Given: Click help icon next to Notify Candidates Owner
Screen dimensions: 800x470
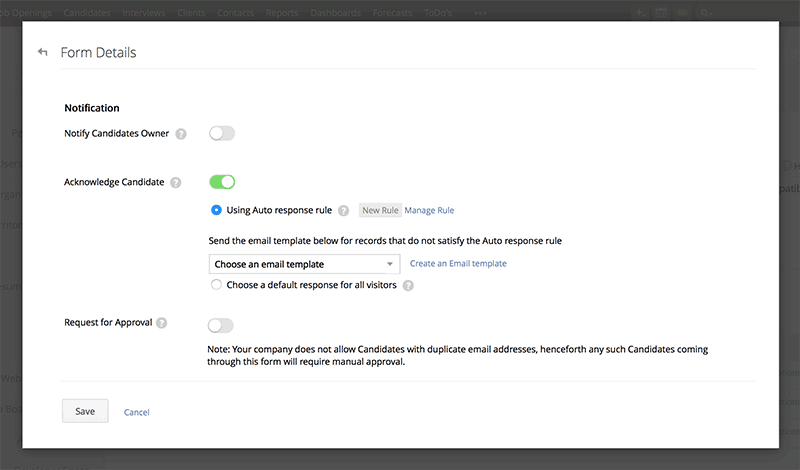Looking at the screenshot, I should pos(180,134).
